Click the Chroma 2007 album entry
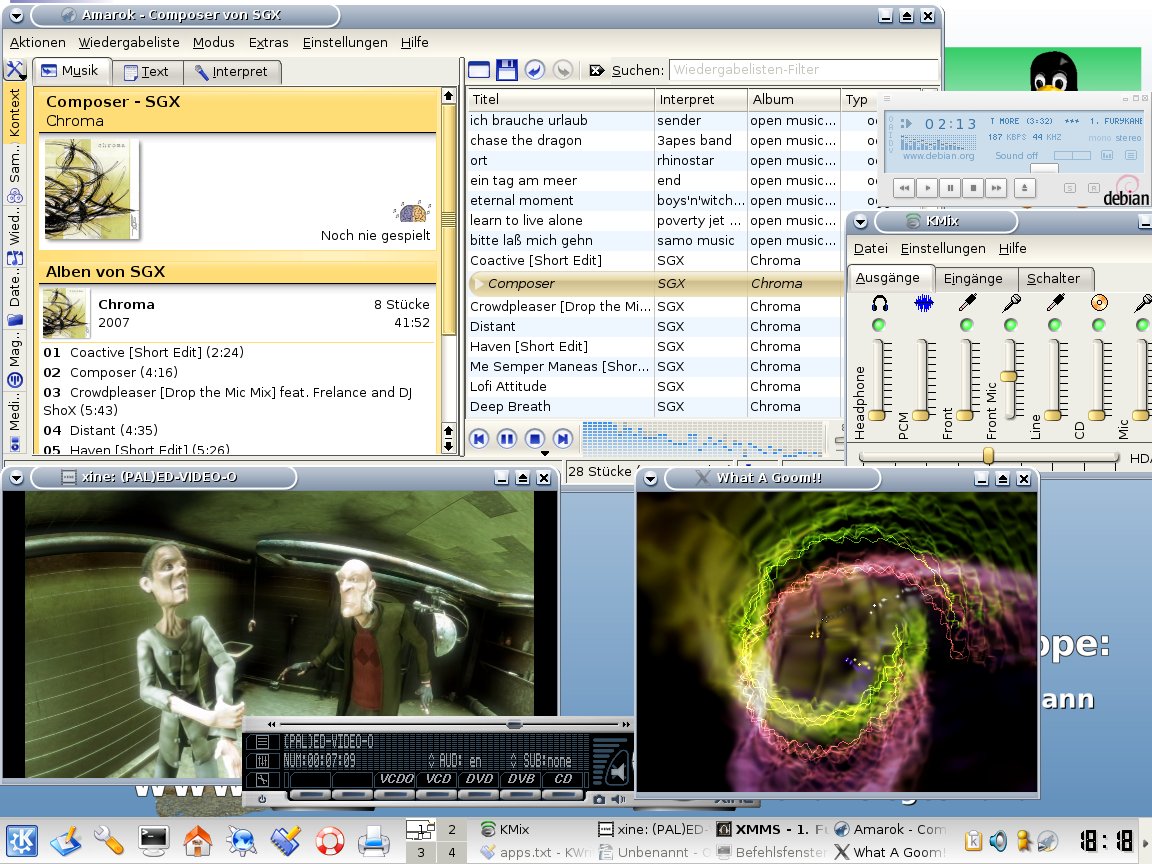Viewport: 1152px width, 864px height. [238, 314]
